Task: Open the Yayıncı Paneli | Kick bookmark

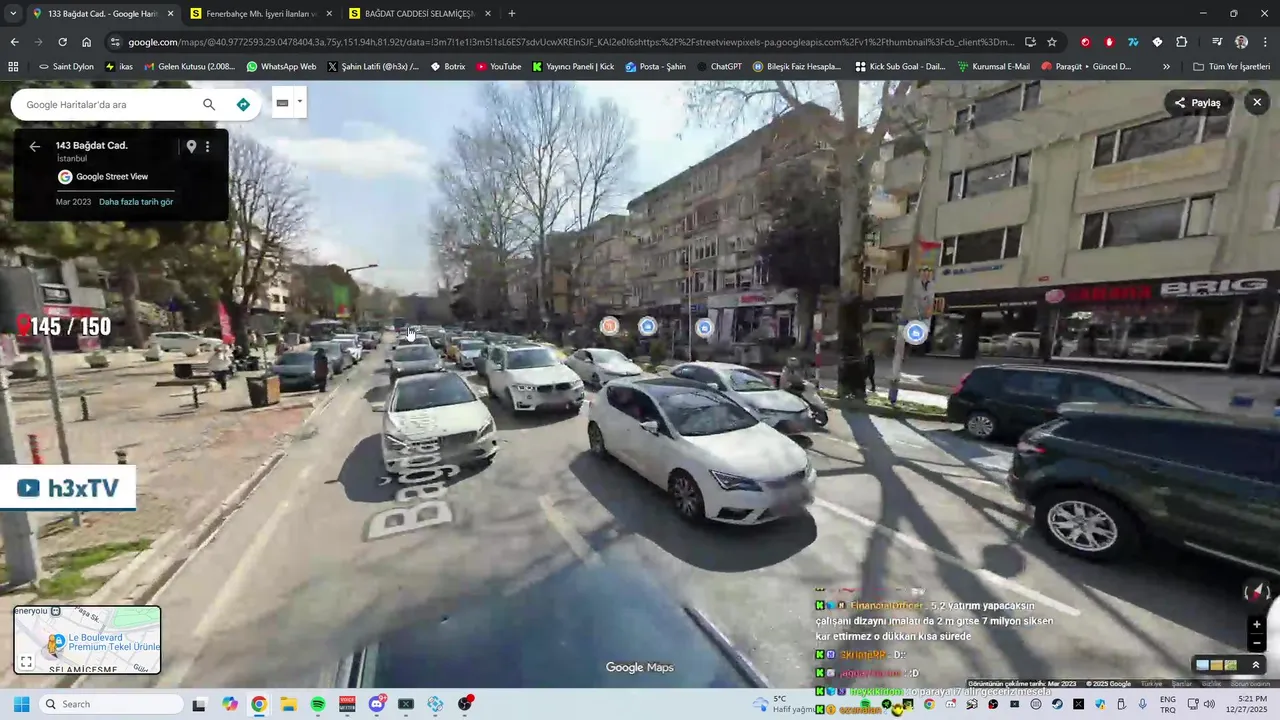Action: (x=573, y=67)
